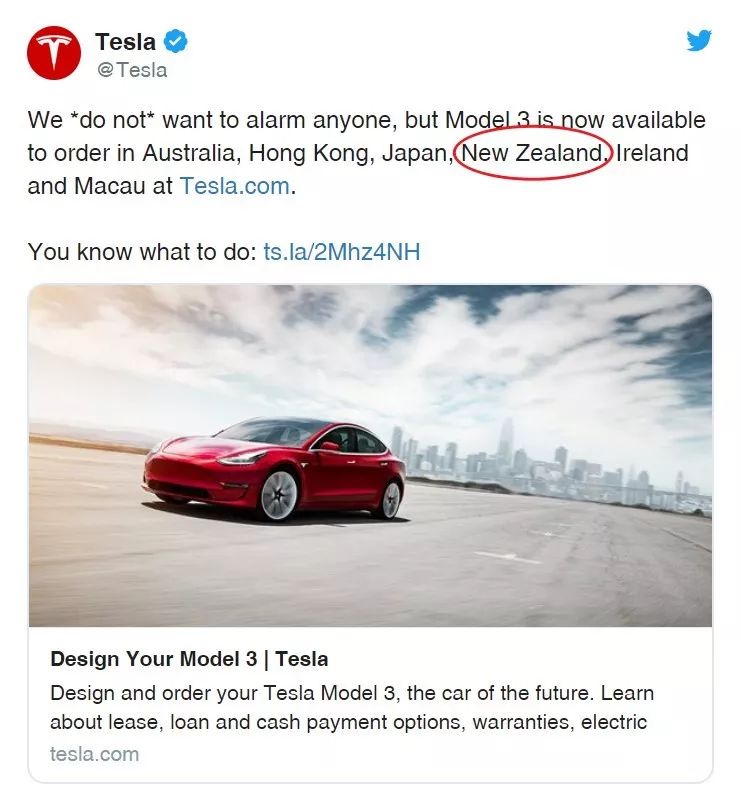This screenshot has height=806, width=741.
Task: Click the circled "New Zealand" text
Action: [x=532, y=154]
